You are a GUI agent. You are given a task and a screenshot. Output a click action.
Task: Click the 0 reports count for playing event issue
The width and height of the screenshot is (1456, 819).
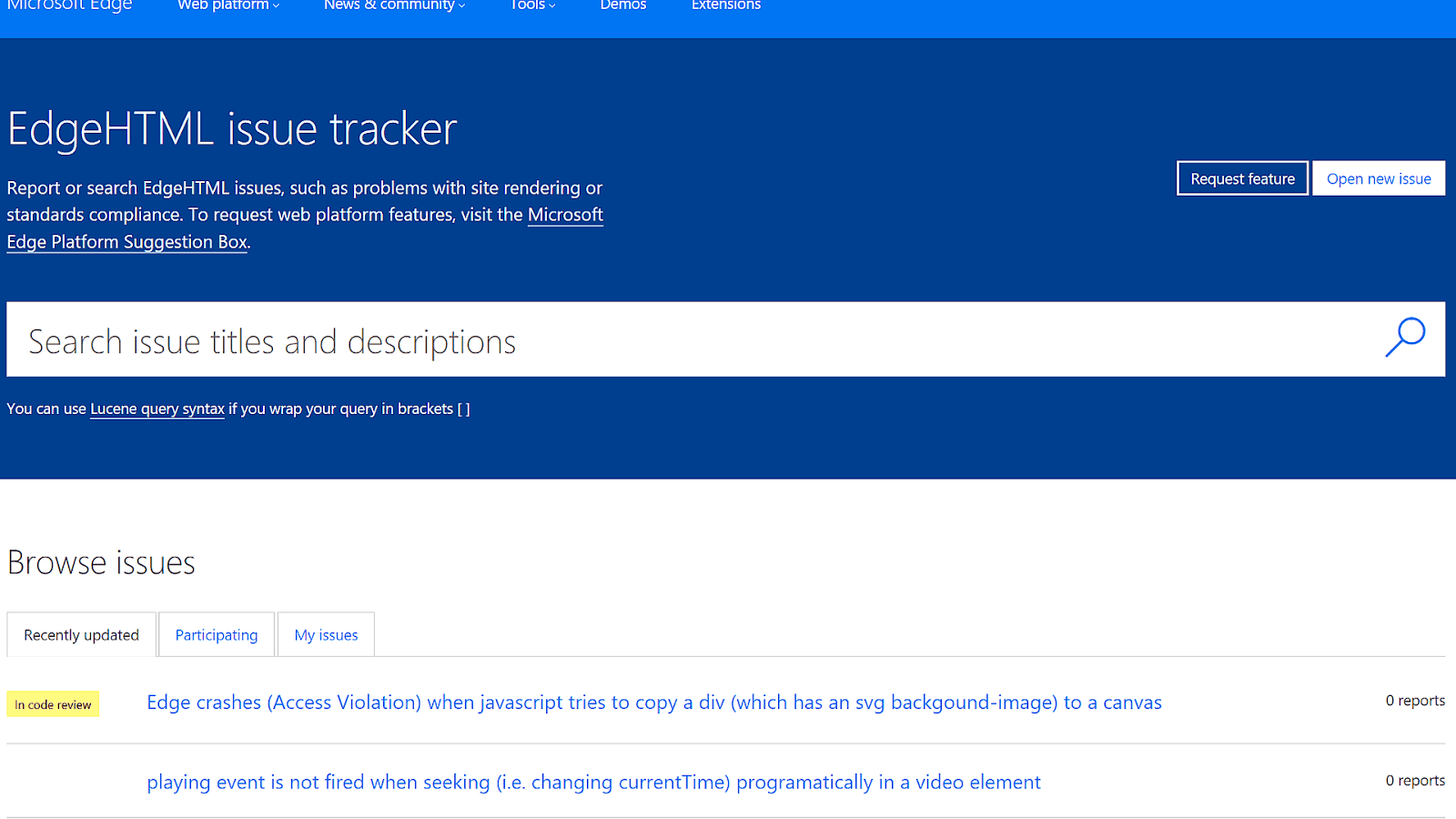click(1415, 781)
